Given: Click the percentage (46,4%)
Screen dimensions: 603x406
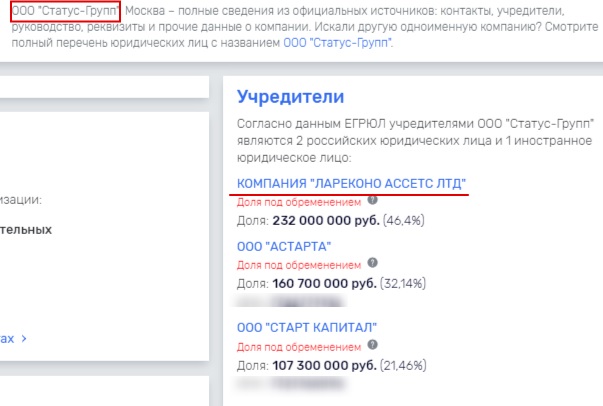Looking at the screenshot, I should (x=403, y=221).
